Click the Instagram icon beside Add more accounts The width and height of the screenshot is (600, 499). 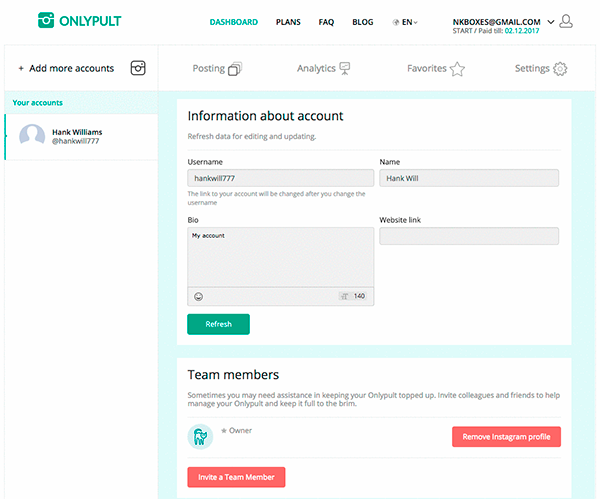coord(138,68)
